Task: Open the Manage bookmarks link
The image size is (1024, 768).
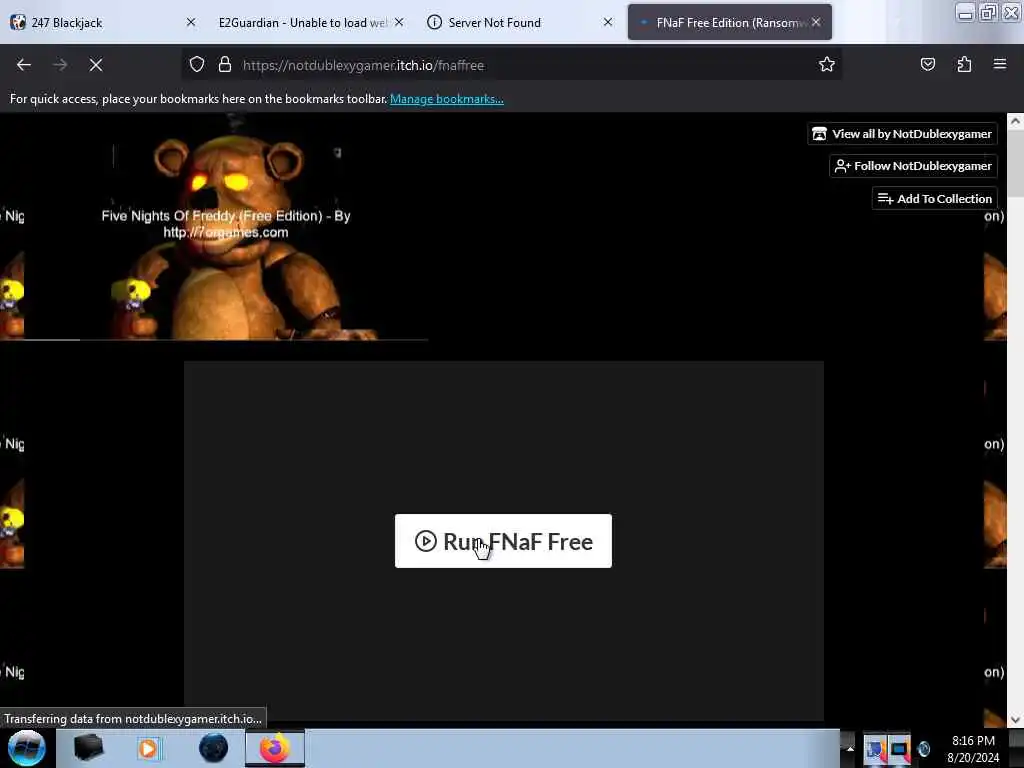Action: point(447,99)
